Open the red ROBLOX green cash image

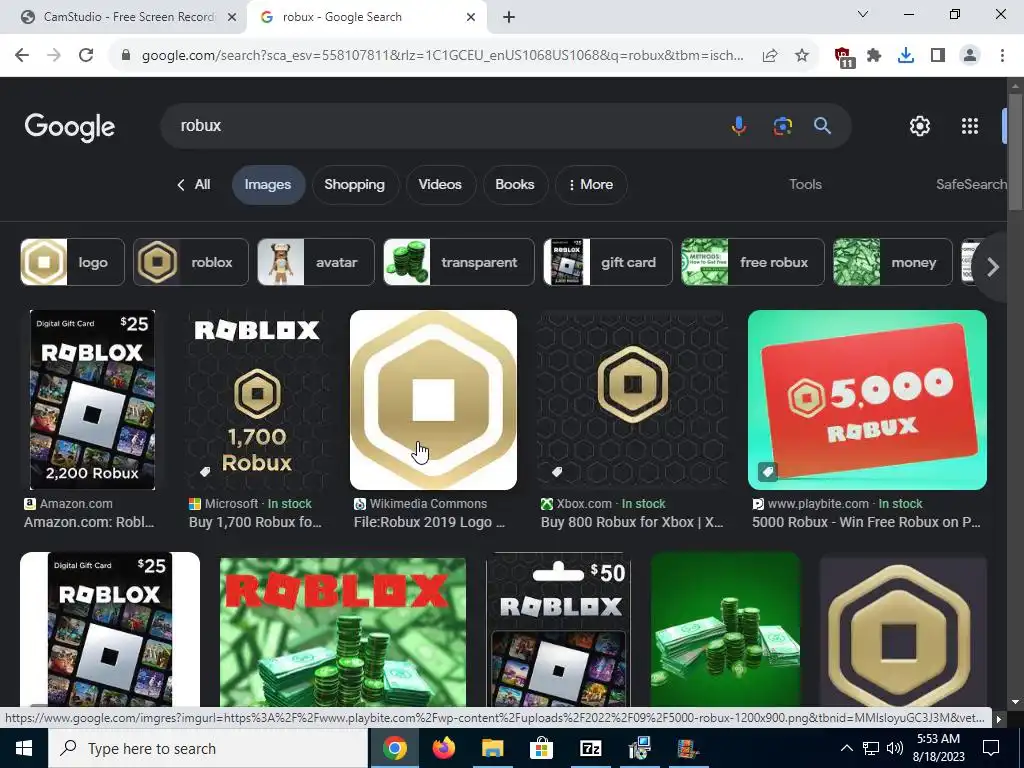[343, 631]
